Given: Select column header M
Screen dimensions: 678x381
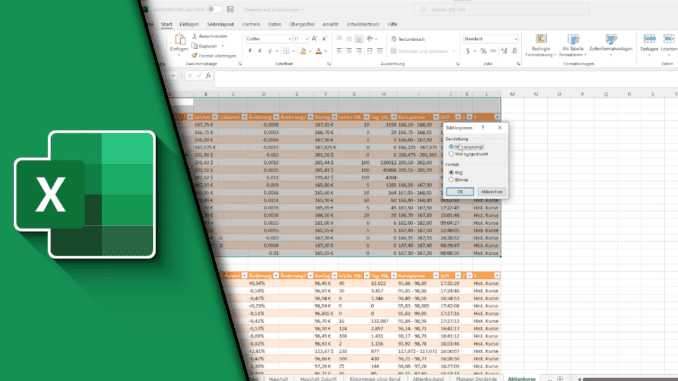Looking at the screenshot, I should pos(512,94).
